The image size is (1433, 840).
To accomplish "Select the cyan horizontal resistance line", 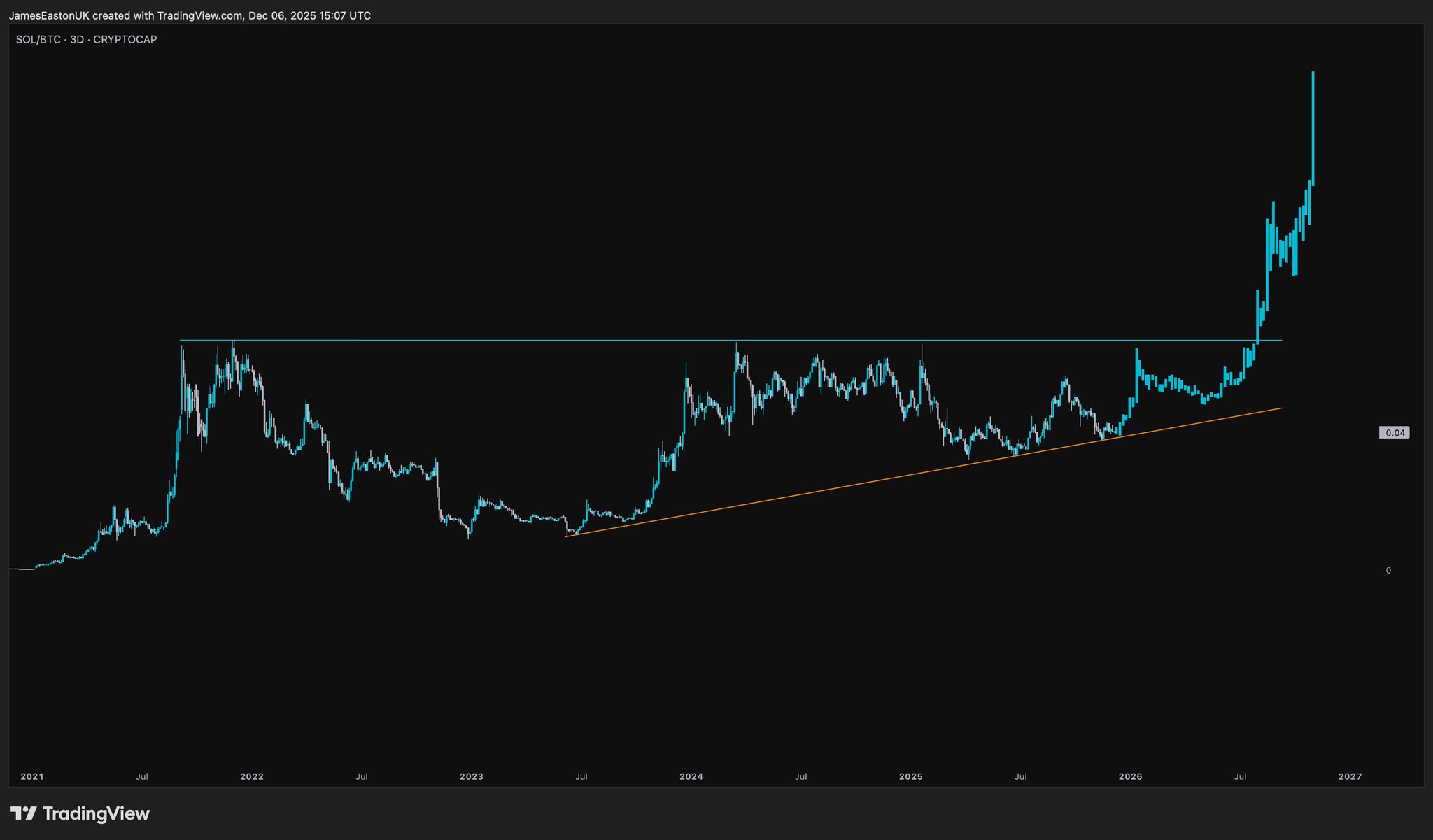I will coord(490,341).
